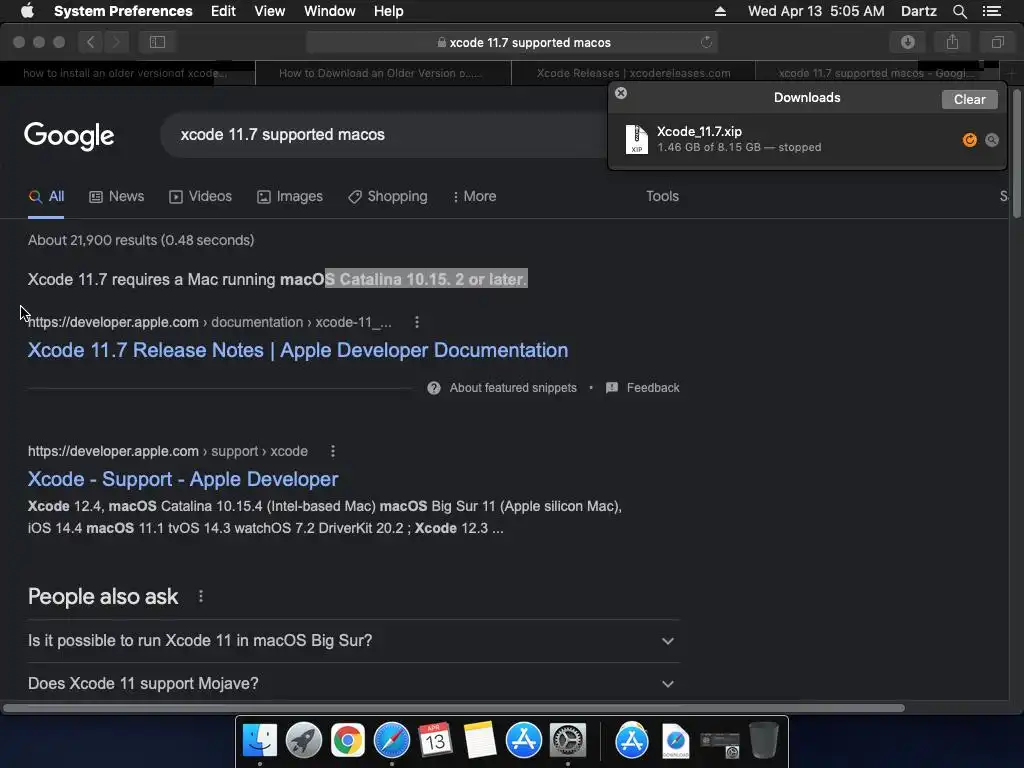Expand Does Xcode 11 support Mojave question
1024x768 pixels.
point(353,684)
